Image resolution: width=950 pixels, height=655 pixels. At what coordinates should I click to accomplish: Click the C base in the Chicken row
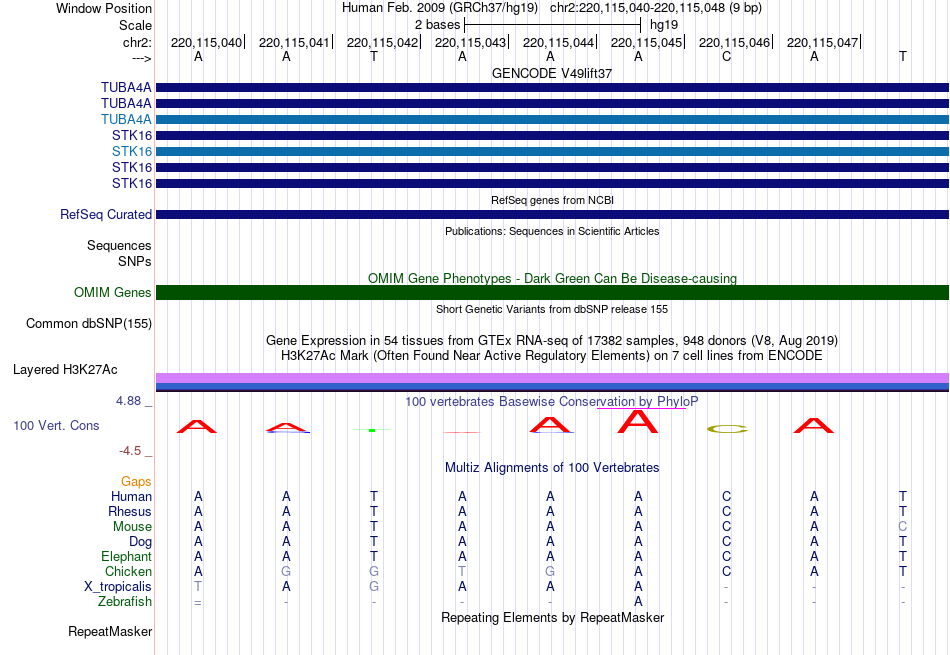click(726, 571)
